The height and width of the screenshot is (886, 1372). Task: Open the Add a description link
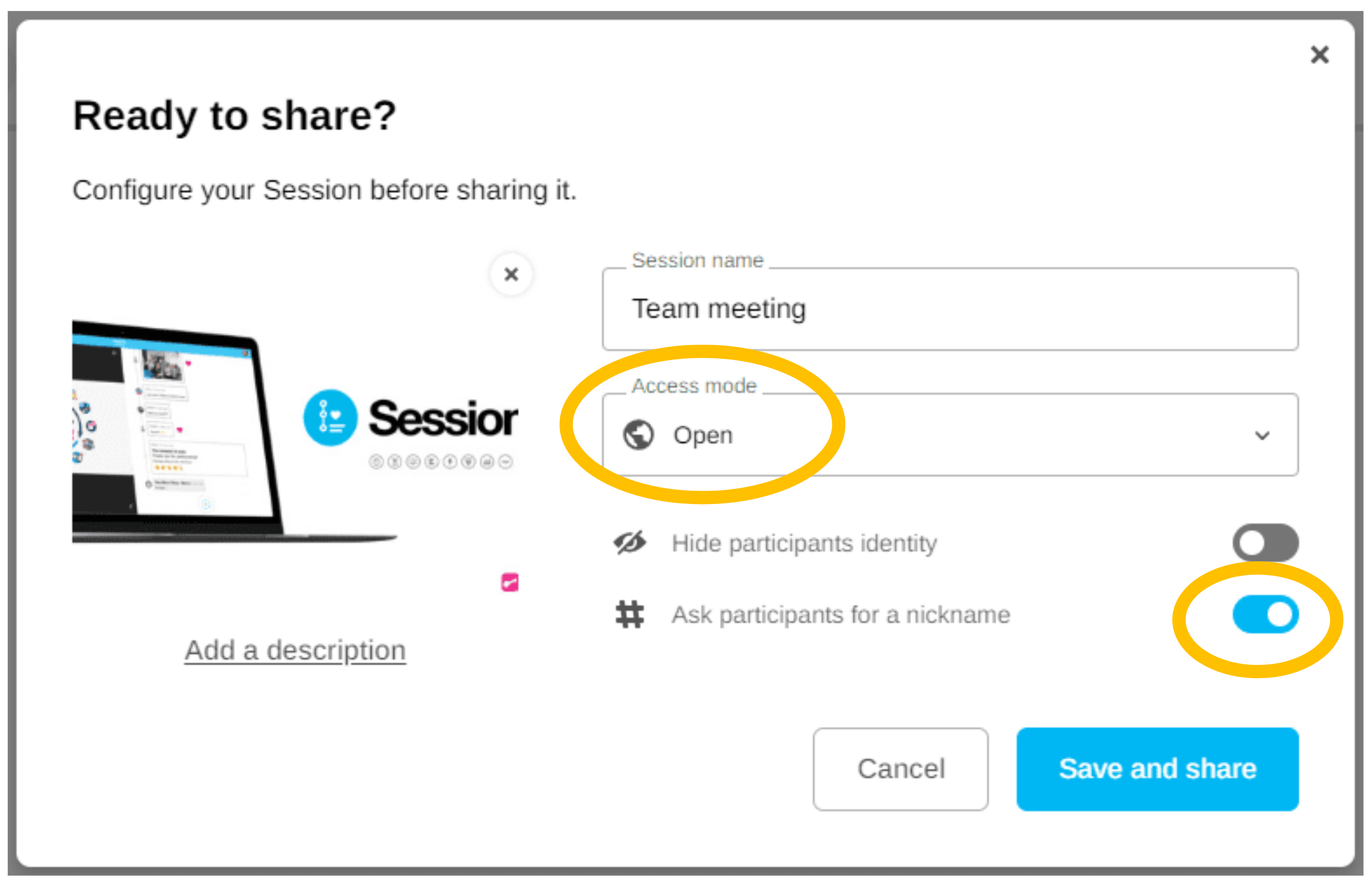pos(295,651)
